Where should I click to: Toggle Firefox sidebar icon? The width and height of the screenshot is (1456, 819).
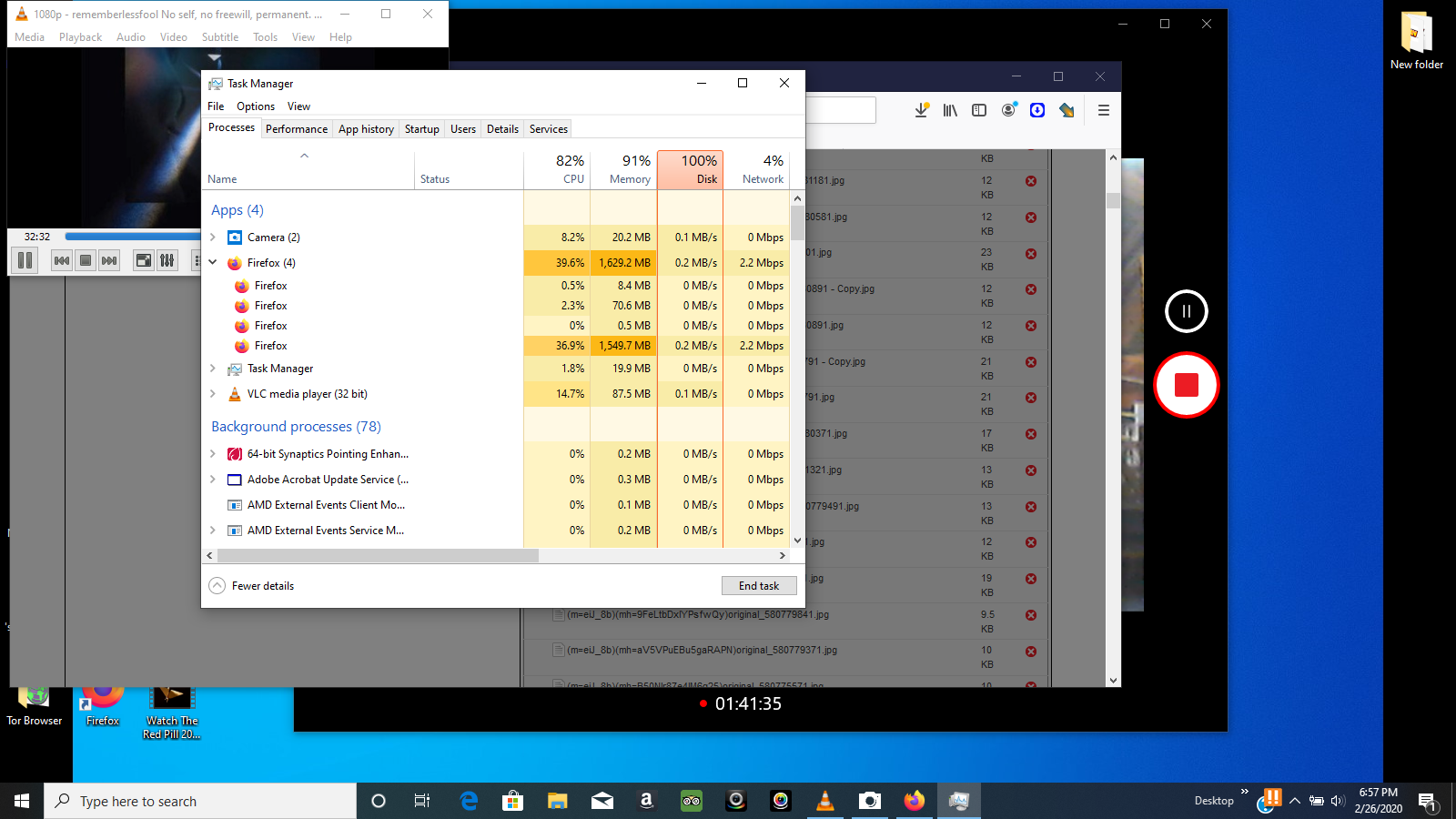tap(979, 110)
